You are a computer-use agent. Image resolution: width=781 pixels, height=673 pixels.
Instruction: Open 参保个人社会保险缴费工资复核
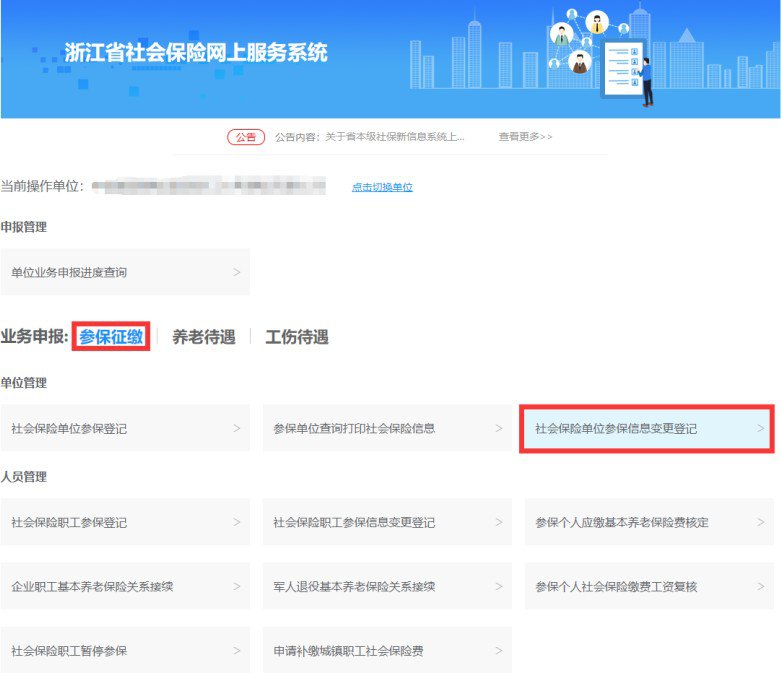pos(649,586)
